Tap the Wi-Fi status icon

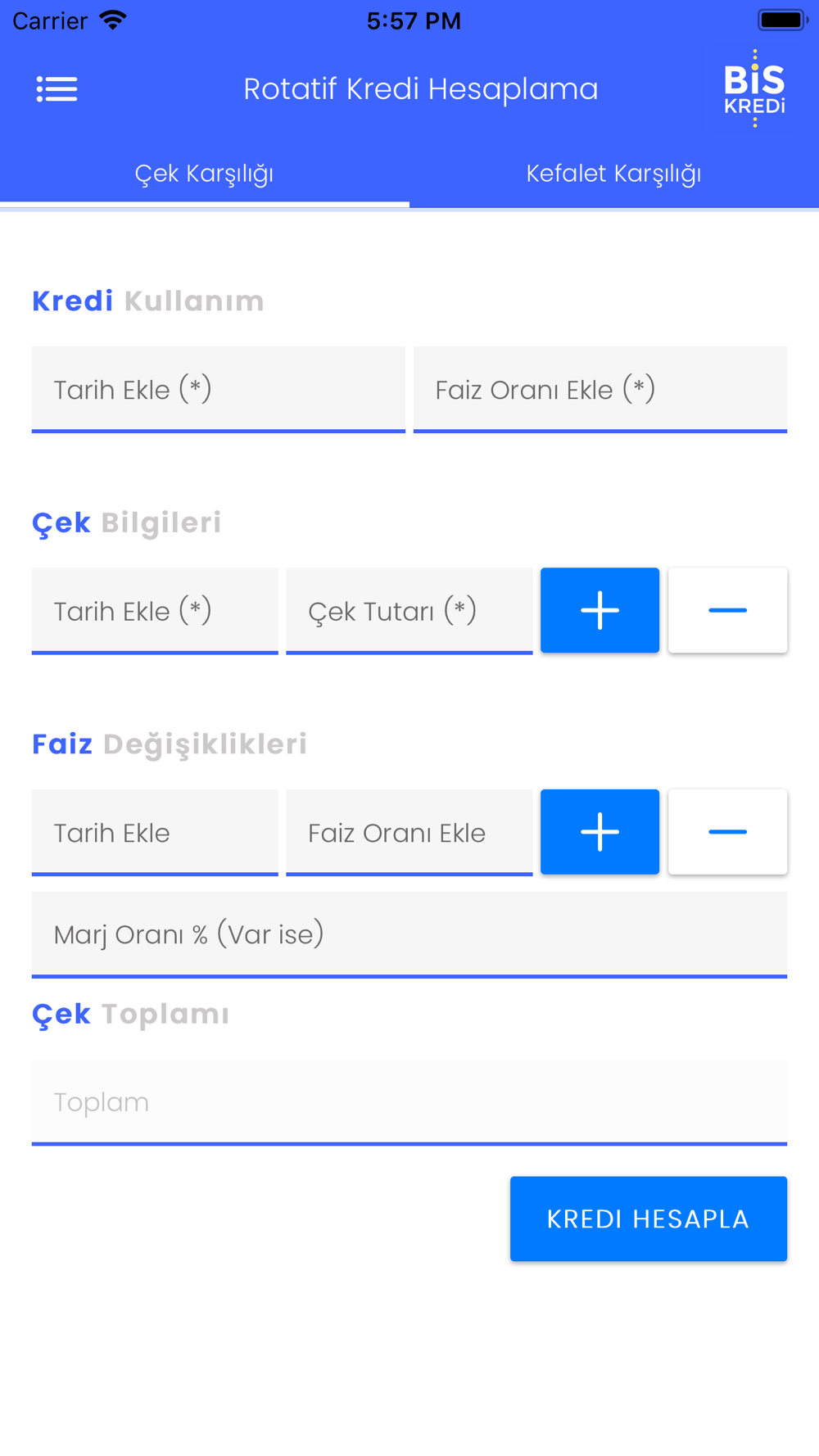click(x=112, y=20)
